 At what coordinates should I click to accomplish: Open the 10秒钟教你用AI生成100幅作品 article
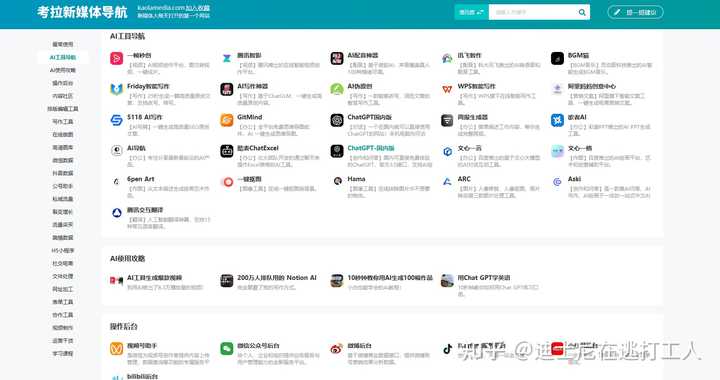pyautogui.click(x=390, y=278)
